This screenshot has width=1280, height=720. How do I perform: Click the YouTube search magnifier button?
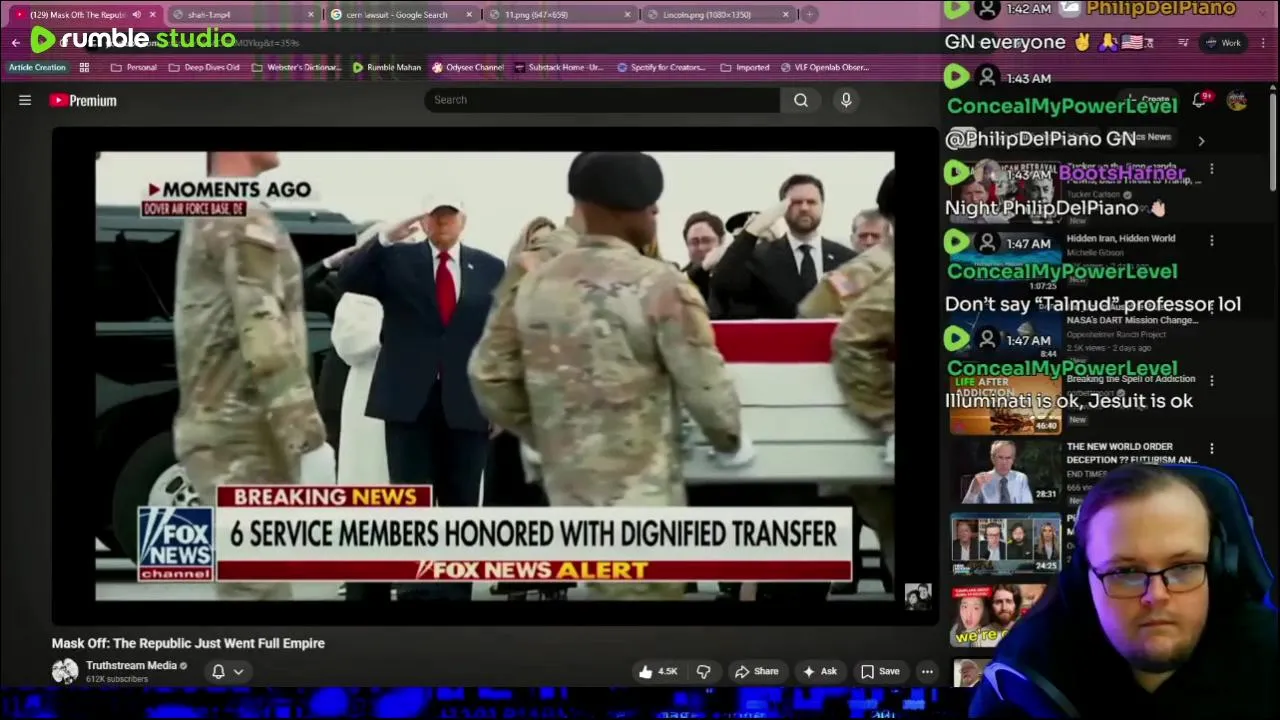click(x=801, y=100)
